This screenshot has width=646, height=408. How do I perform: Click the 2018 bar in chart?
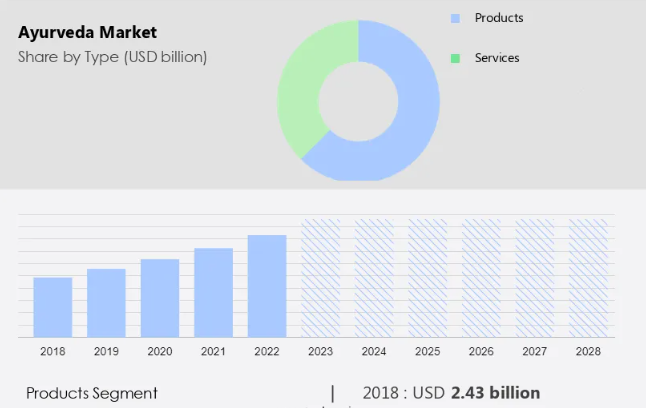pos(53,307)
